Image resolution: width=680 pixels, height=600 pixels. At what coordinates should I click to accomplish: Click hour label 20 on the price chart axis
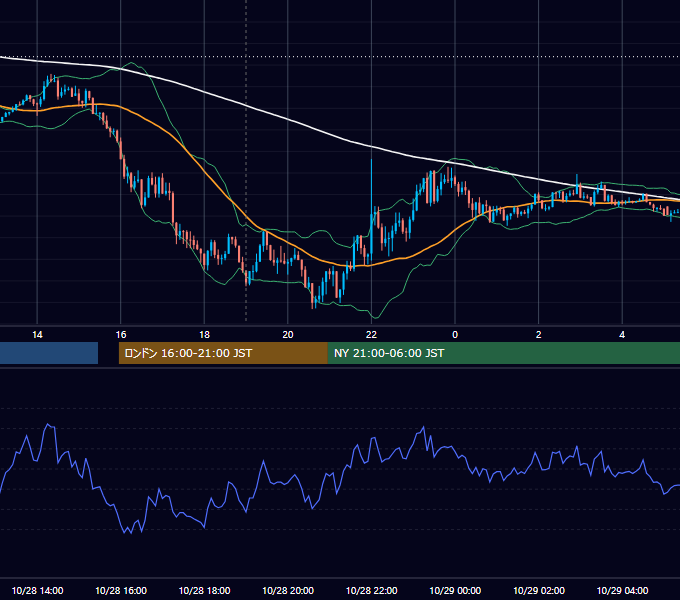(288, 335)
